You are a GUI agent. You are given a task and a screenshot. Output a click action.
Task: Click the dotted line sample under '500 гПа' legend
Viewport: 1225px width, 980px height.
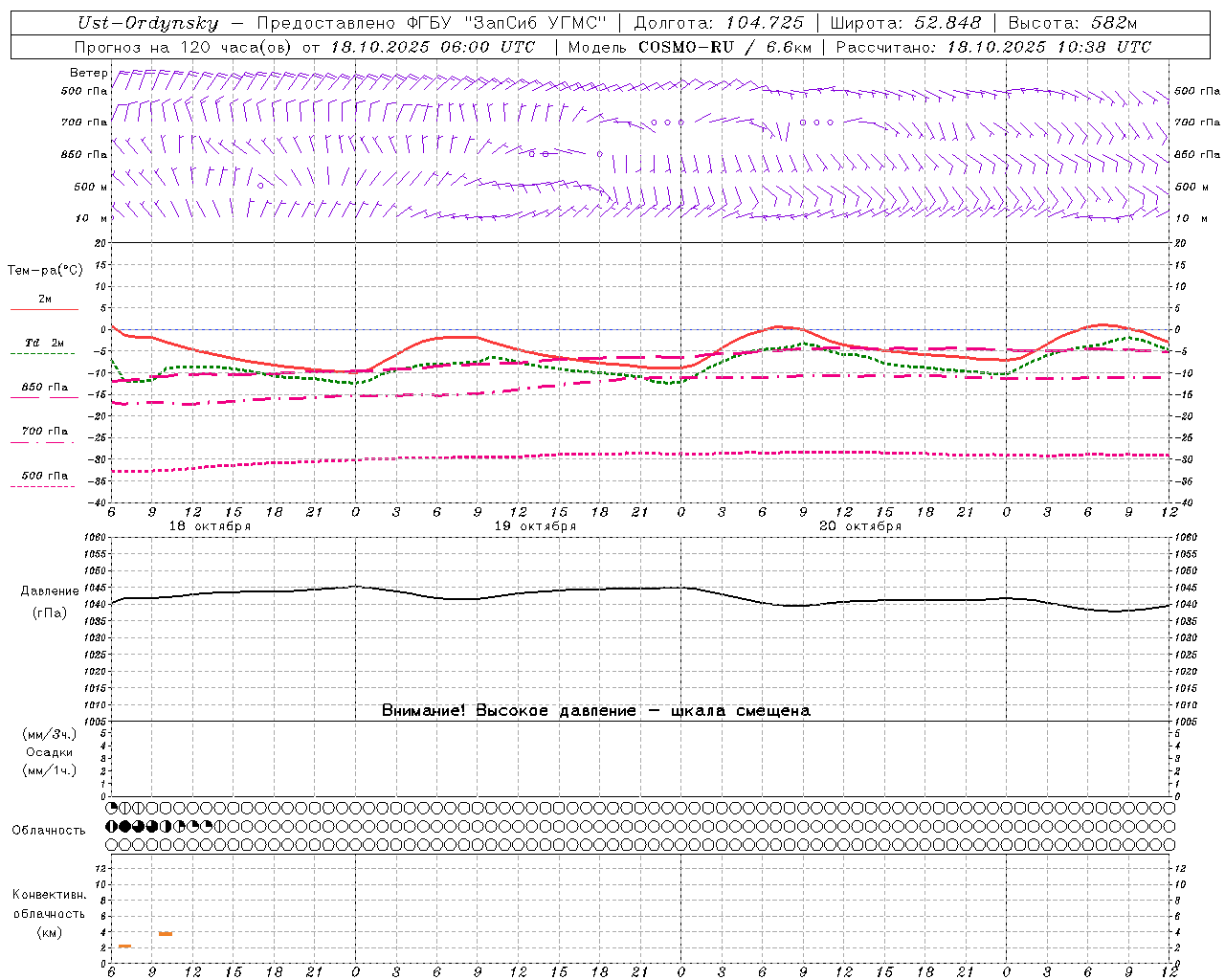pos(43,486)
